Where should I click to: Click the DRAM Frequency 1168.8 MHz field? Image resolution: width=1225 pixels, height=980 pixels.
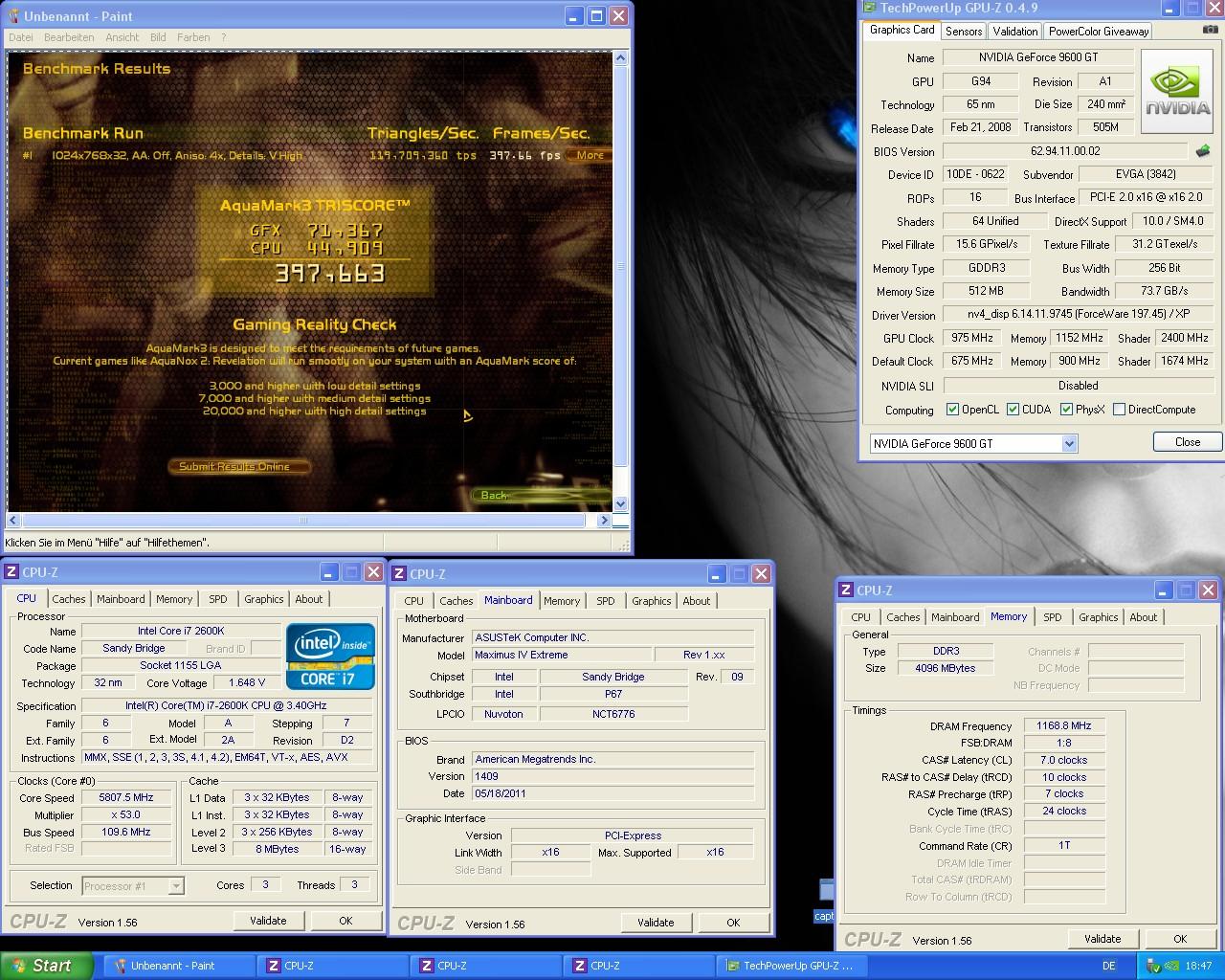(x=1064, y=726)
